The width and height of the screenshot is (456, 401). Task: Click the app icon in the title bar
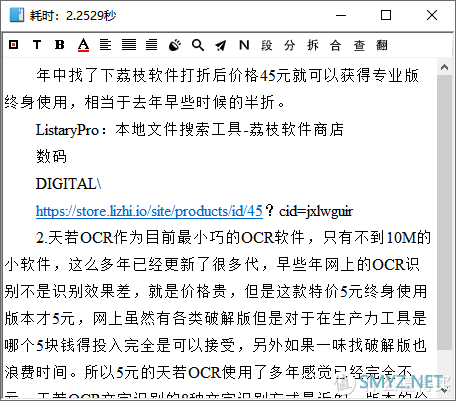tap(17, 15)
